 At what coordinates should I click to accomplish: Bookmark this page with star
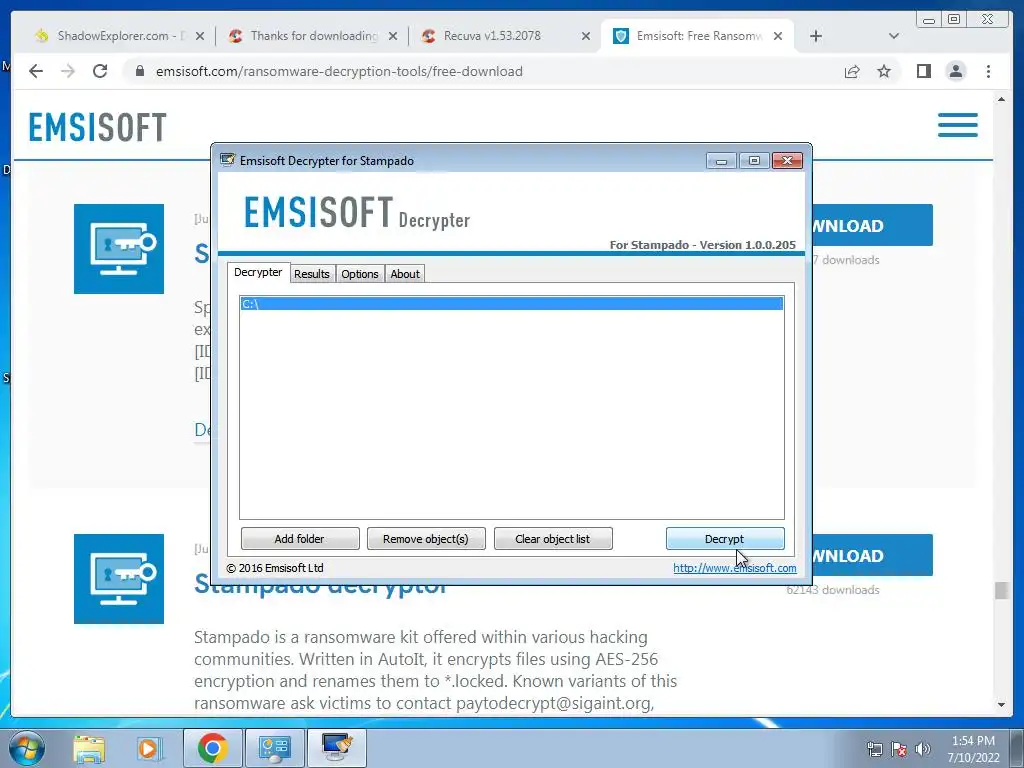(884, 71)
